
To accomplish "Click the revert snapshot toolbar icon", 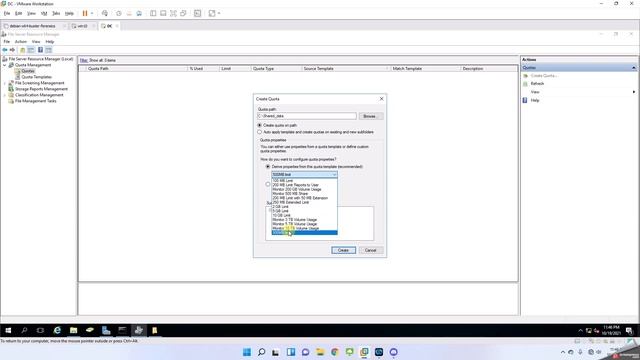I will 129,13.
